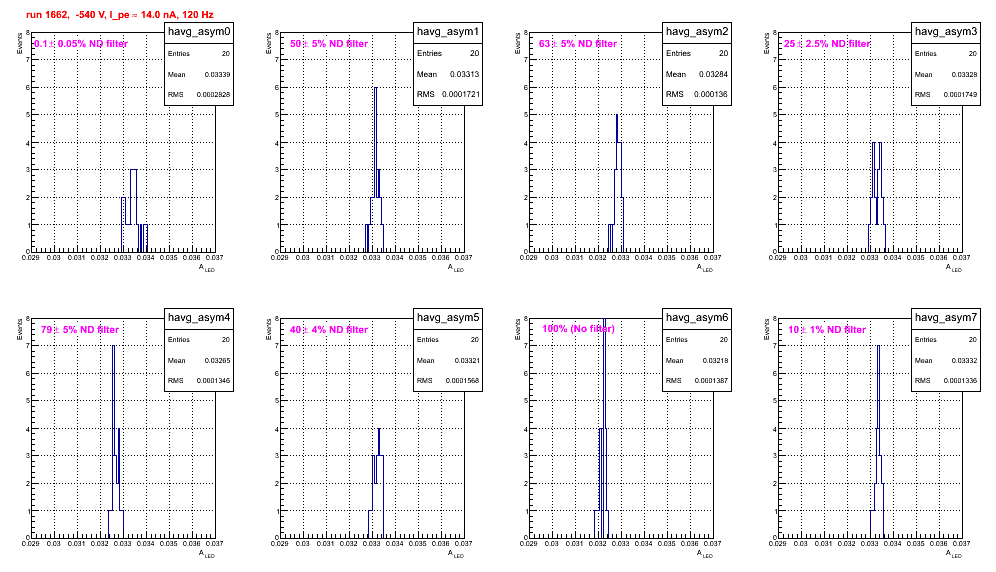Click the Mean value 0.03218

point(715,360)
